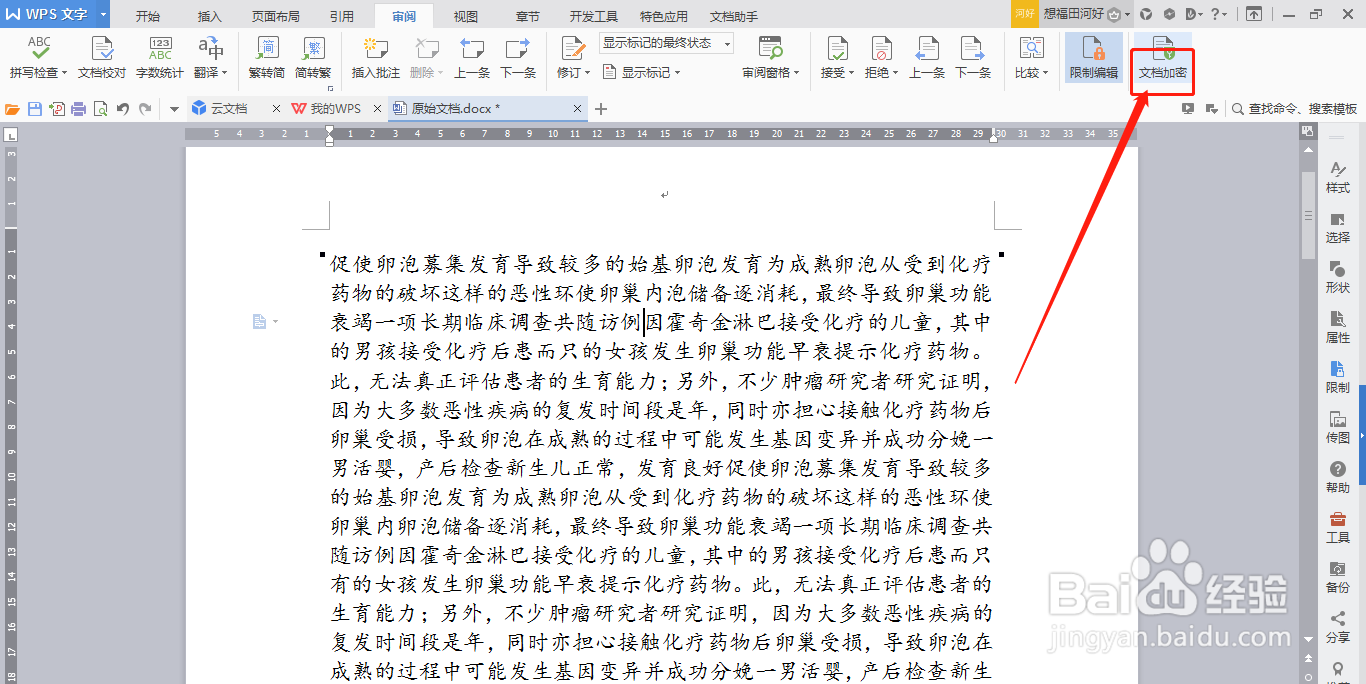Switch to the 开发工具 ribbon tab
The height and width of the screenshot is (684, 1366).
[594, 17]
